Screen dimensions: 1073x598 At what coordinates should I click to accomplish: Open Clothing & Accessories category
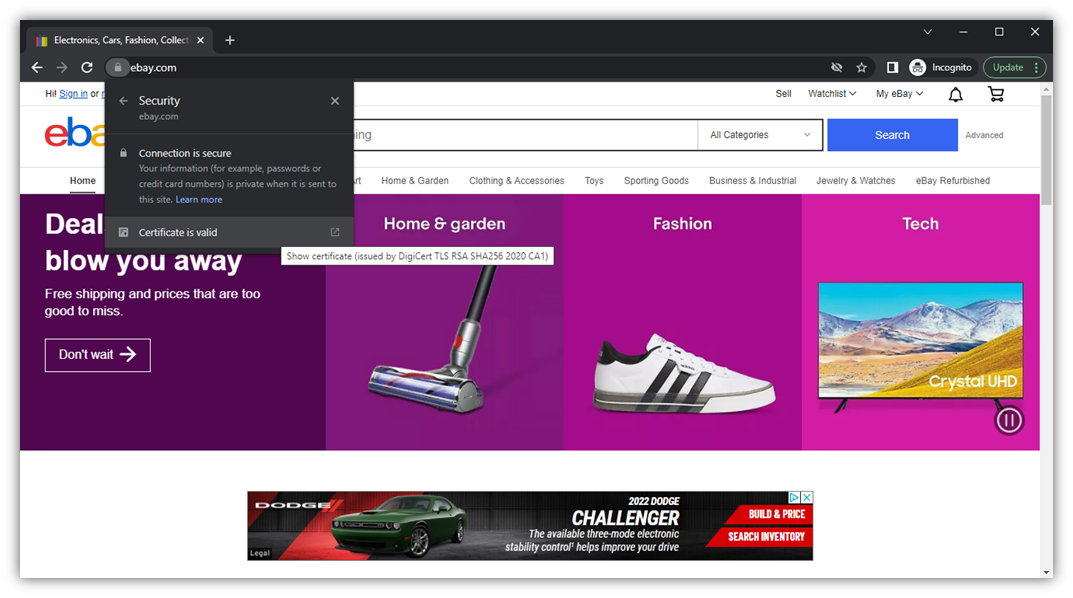(x=517, y=181)
